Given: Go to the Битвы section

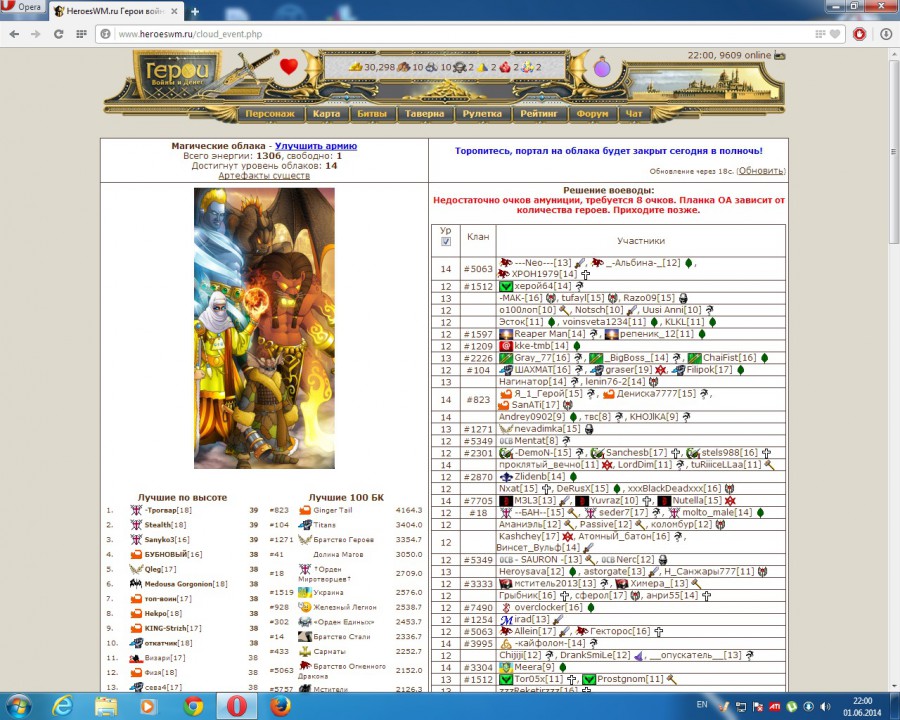Looking at the screenshot, I should pos(372,114).
